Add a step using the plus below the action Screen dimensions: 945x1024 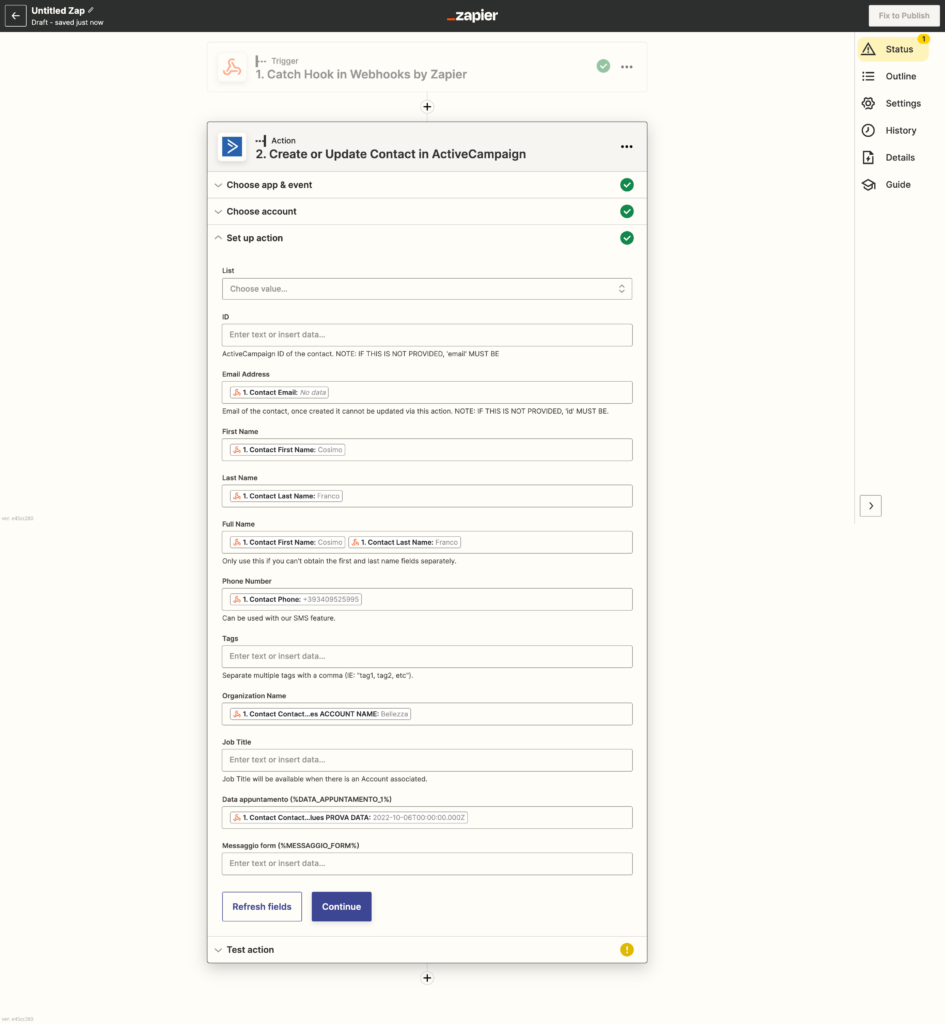pos(427,977)
